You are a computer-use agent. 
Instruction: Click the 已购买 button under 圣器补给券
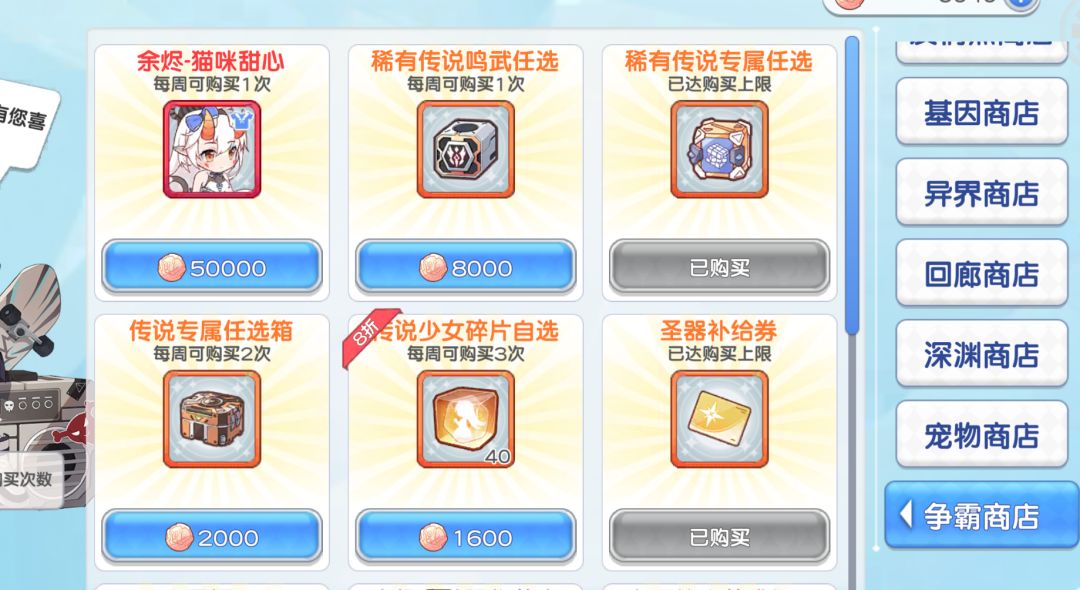(719, 537)
